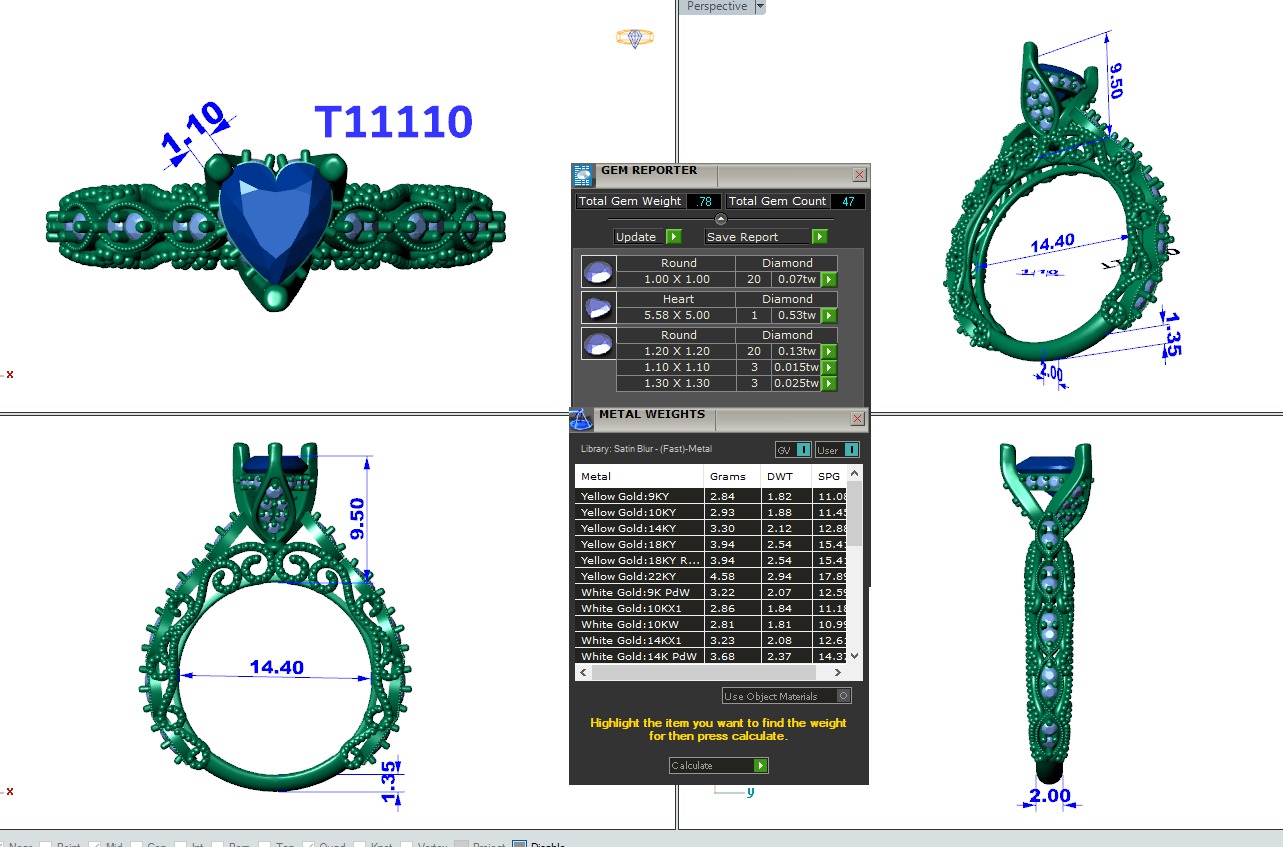Screen dimensions: 1283x847
Task: Click the Heart gem shape thumbnail
Action: (597, 307)
